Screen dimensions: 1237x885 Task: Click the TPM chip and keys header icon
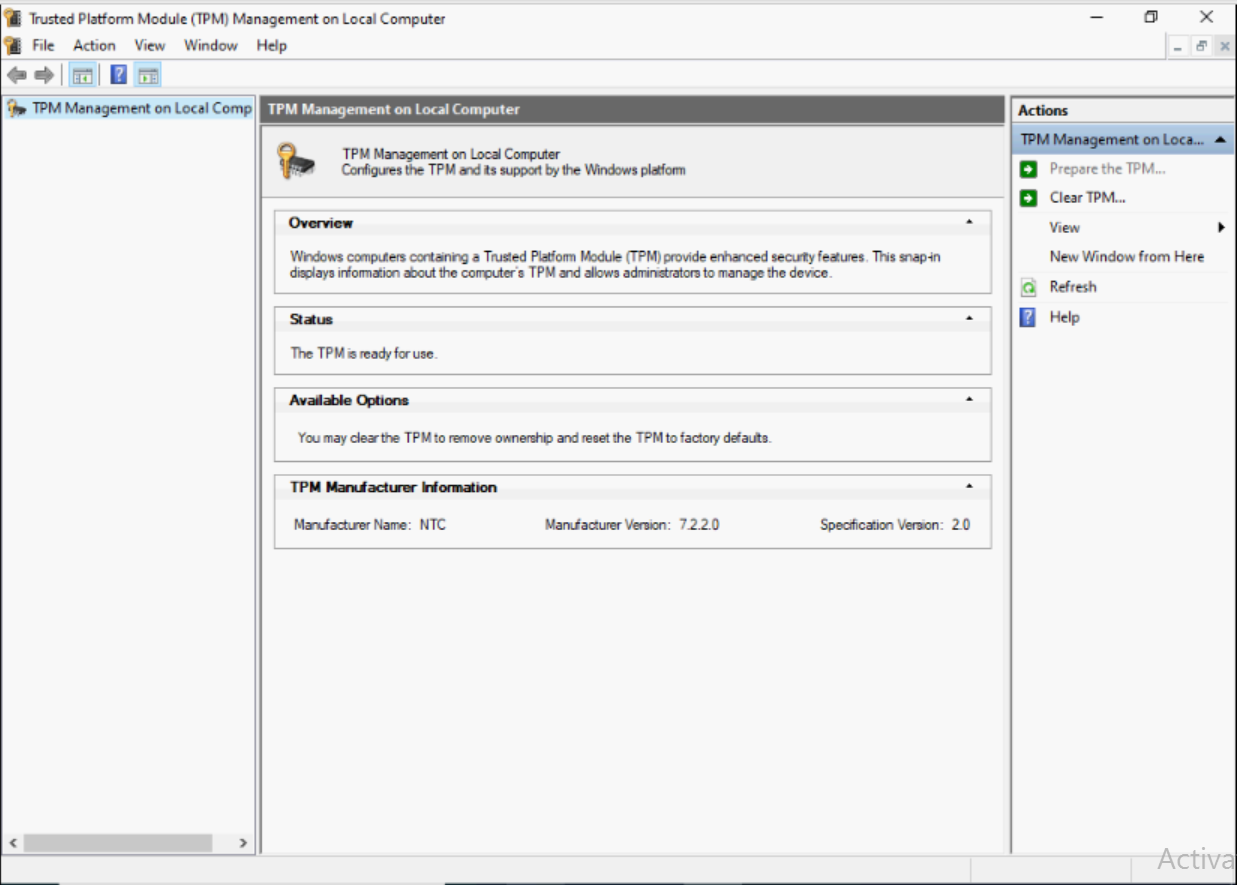pos(296,161)
